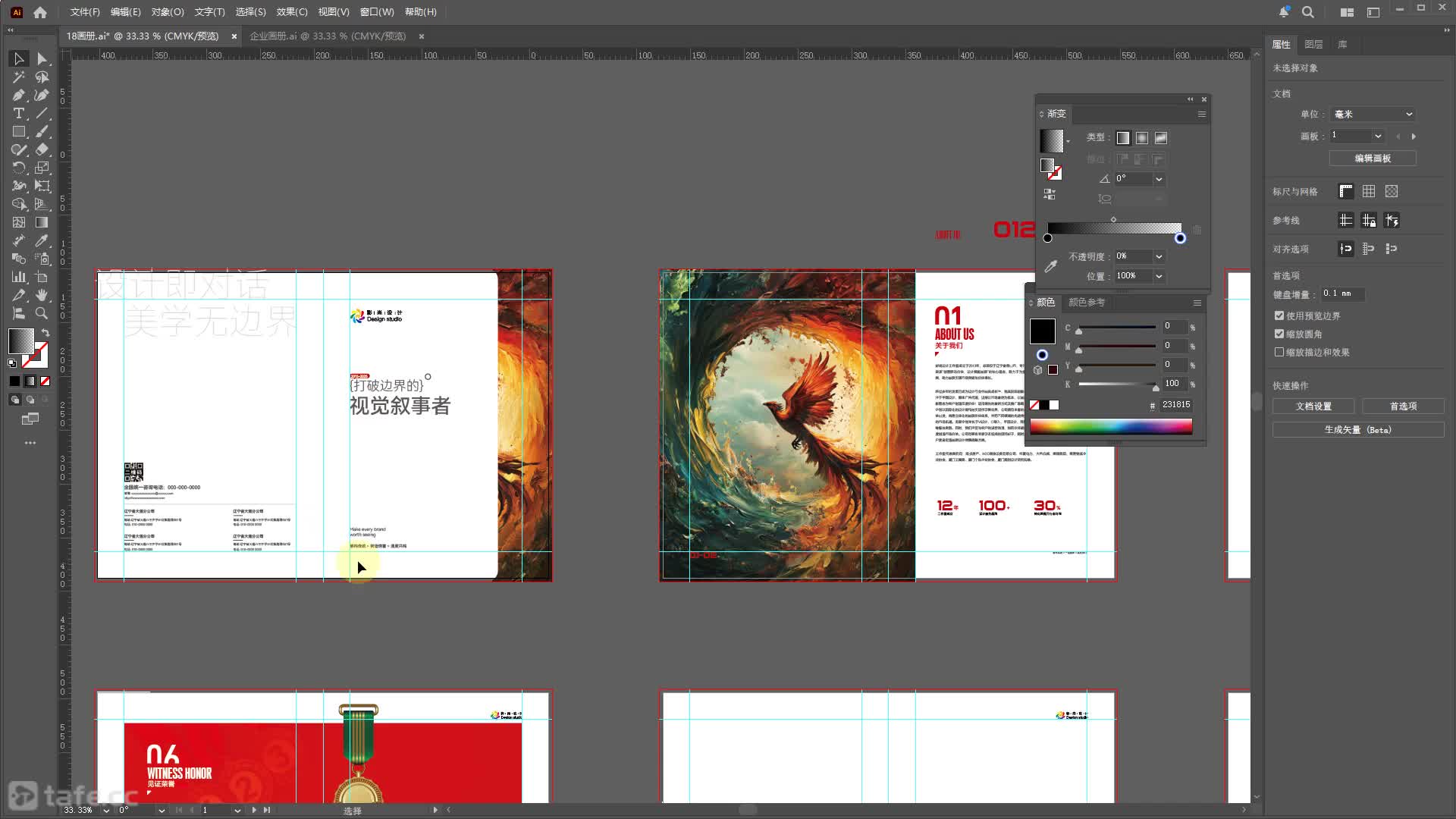1456x819 pixels.
Task: Click the 首选项 button
Action: [x=1403, y=406]
